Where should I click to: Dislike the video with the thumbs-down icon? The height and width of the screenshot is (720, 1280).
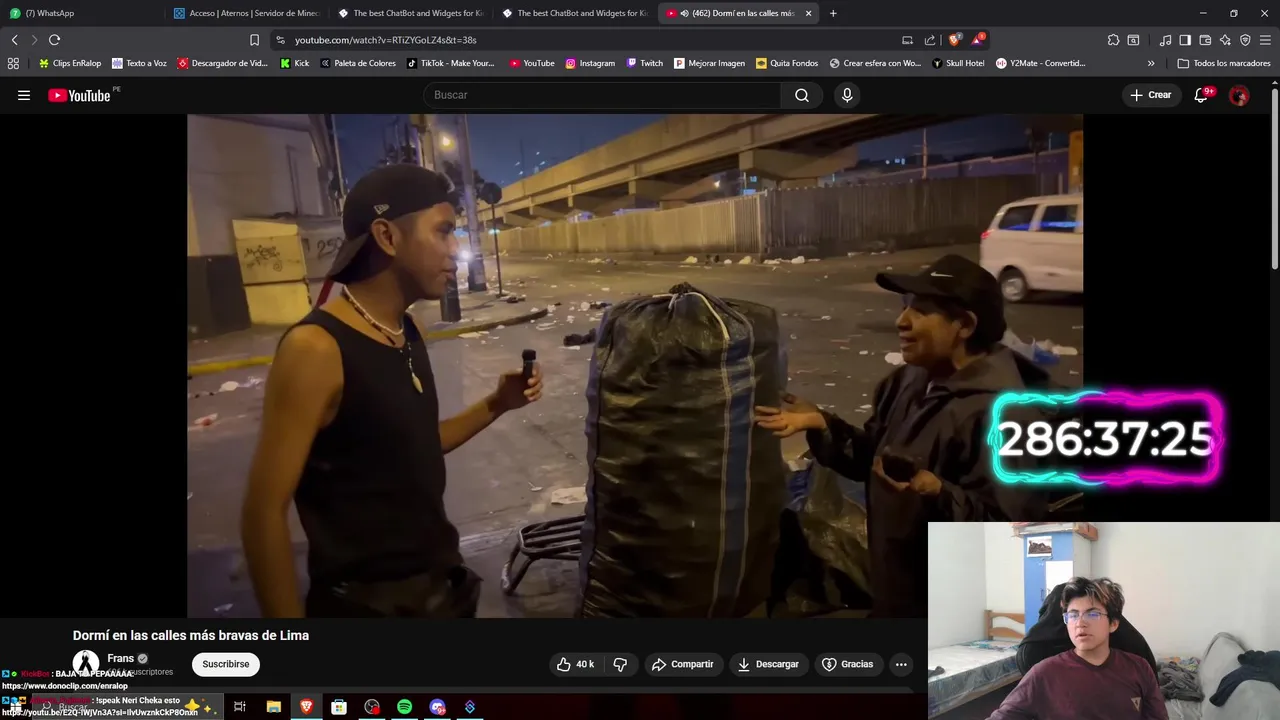pos(620,664)
